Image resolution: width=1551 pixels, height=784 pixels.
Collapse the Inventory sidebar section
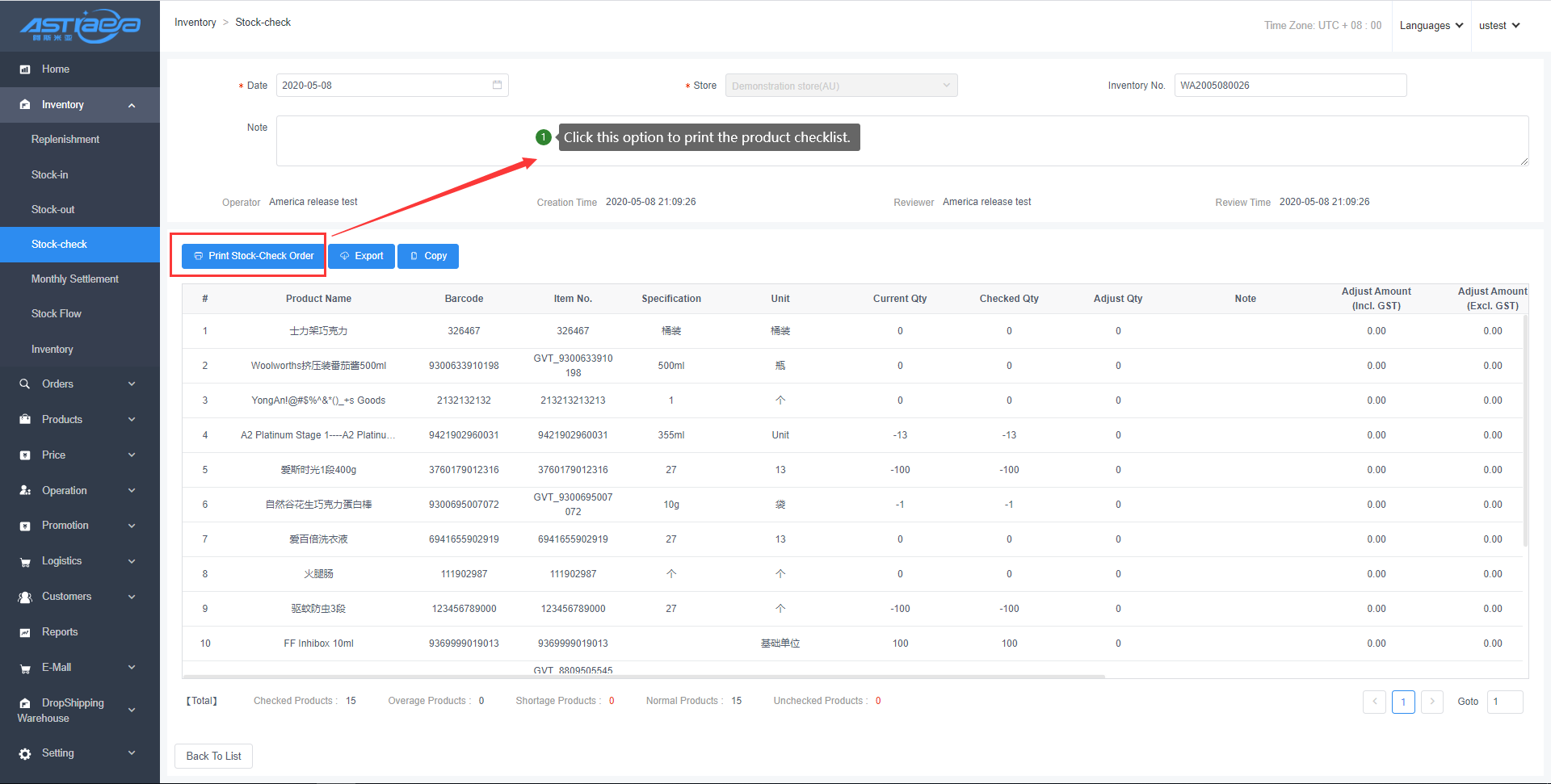(132, 105)
